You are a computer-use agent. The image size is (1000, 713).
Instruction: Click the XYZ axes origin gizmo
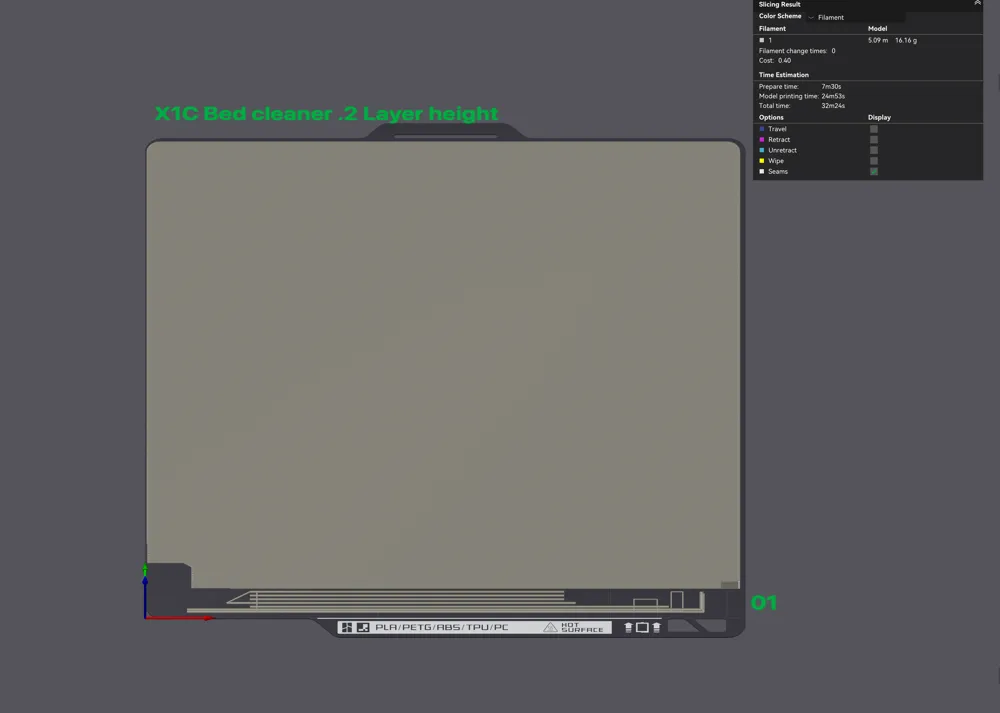(x=145, y=617)
